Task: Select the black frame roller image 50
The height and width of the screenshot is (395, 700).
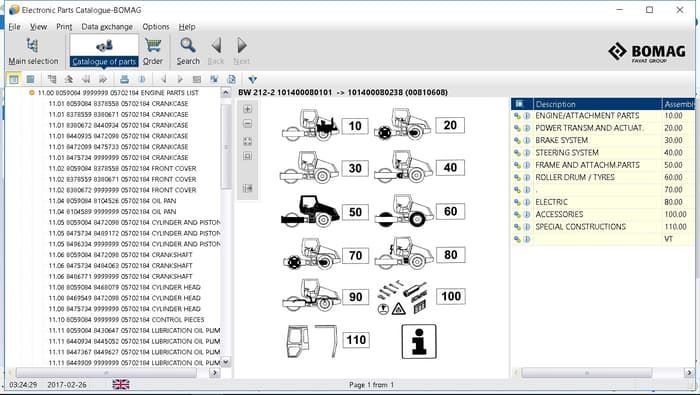Action: point(310,211)
